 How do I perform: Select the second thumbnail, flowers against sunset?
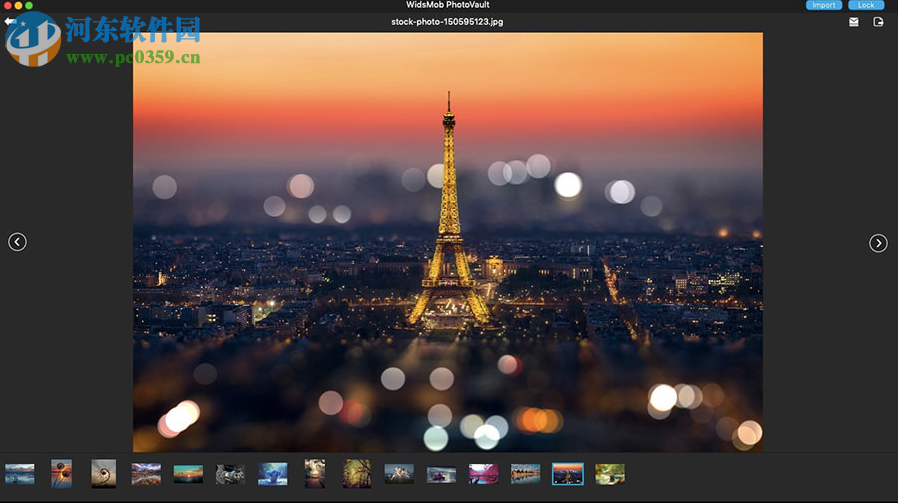coord(61,474)
